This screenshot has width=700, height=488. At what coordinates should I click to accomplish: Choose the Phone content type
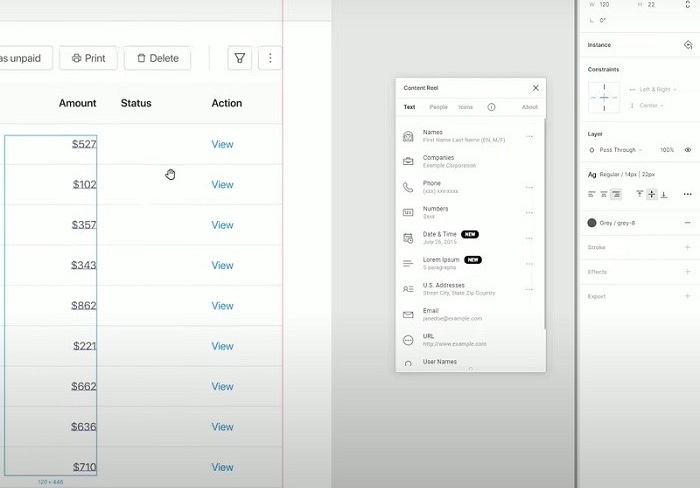point(466,187)
